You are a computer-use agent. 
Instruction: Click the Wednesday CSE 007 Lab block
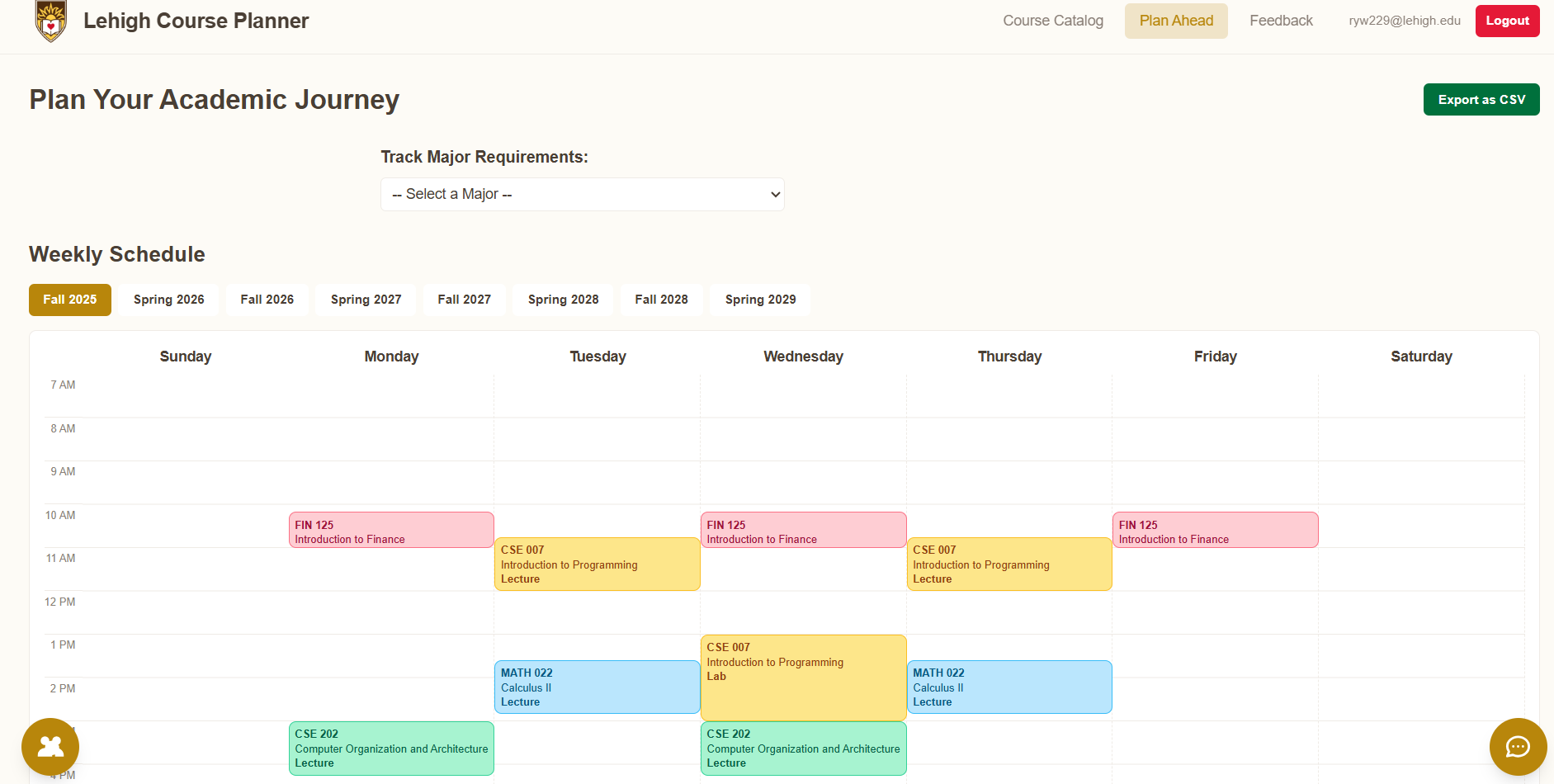[802, 677]
